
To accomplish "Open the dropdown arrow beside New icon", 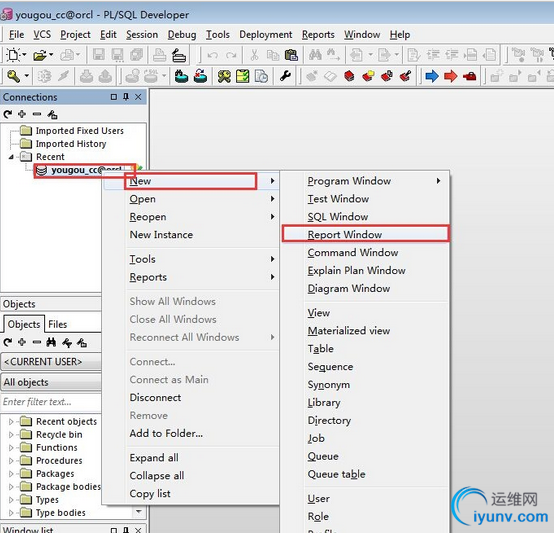I will 24,55.
